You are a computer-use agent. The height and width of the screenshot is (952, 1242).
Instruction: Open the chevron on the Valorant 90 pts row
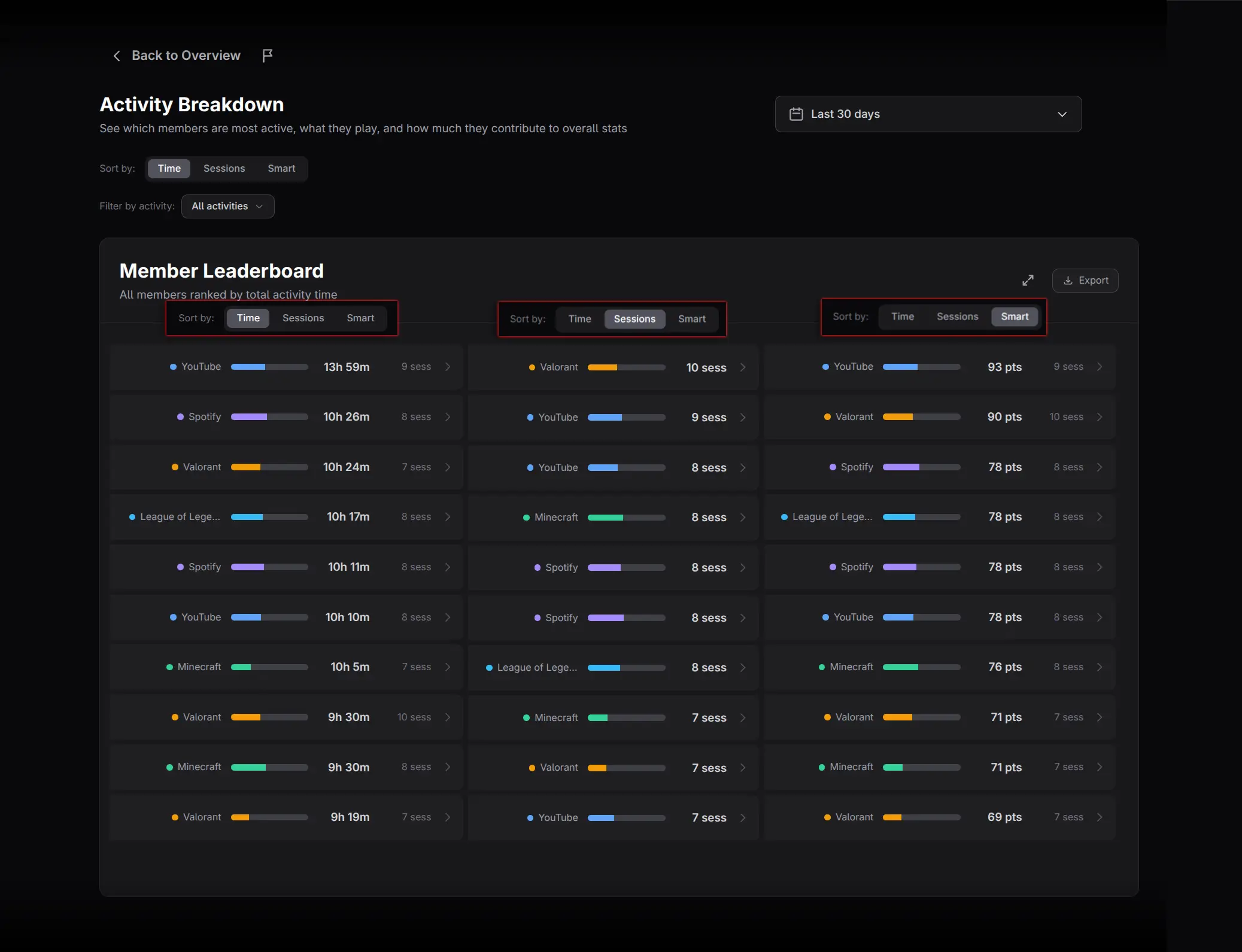pyautogui.click(x=1100, y=417)
